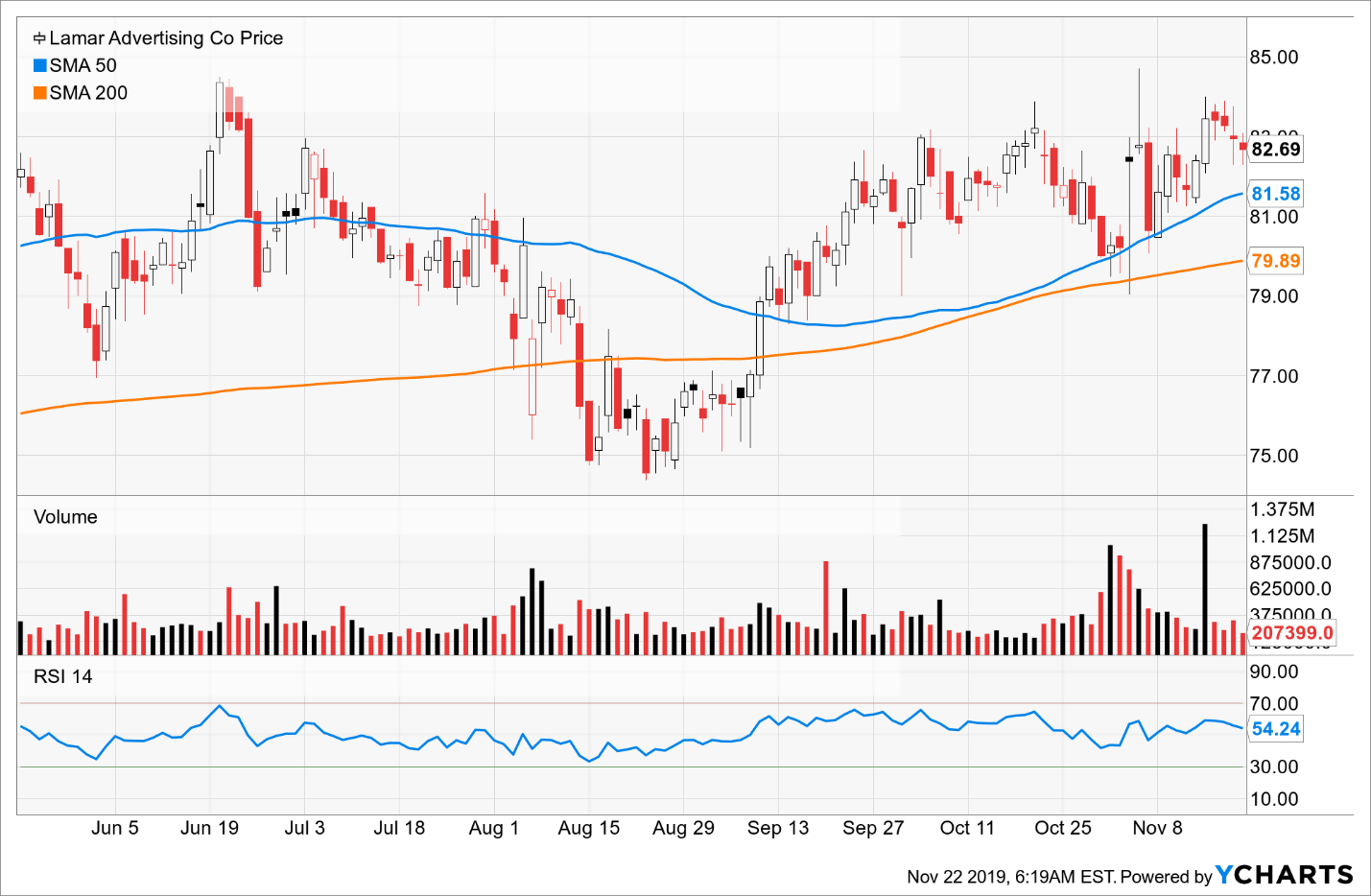The height and width of the screenshot is (896, 1371).
Task: Click the 85.00 price axis label
Action: click(1274, 58)
